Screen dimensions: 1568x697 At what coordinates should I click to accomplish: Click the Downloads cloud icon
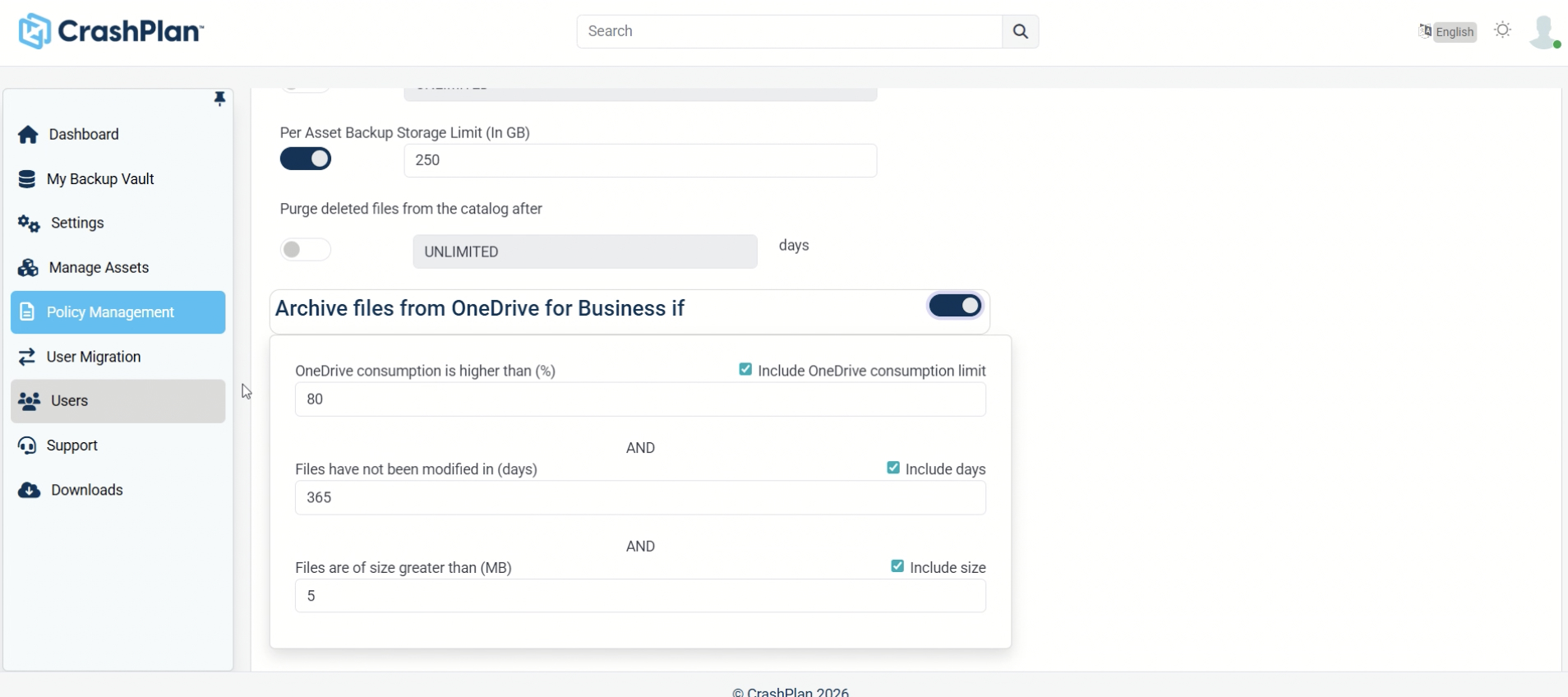tap(29, 491)
